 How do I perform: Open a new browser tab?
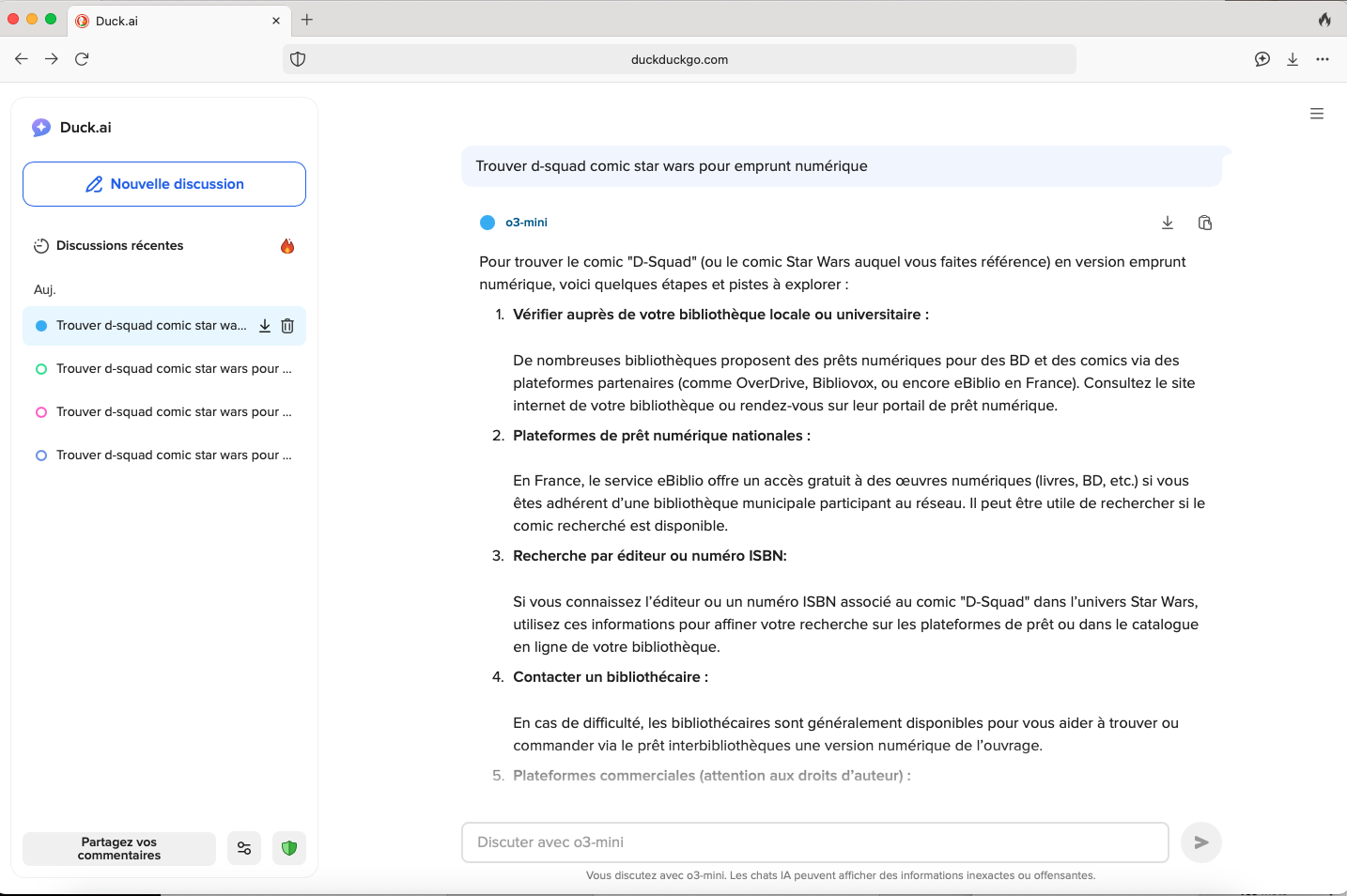coord(307,20)
